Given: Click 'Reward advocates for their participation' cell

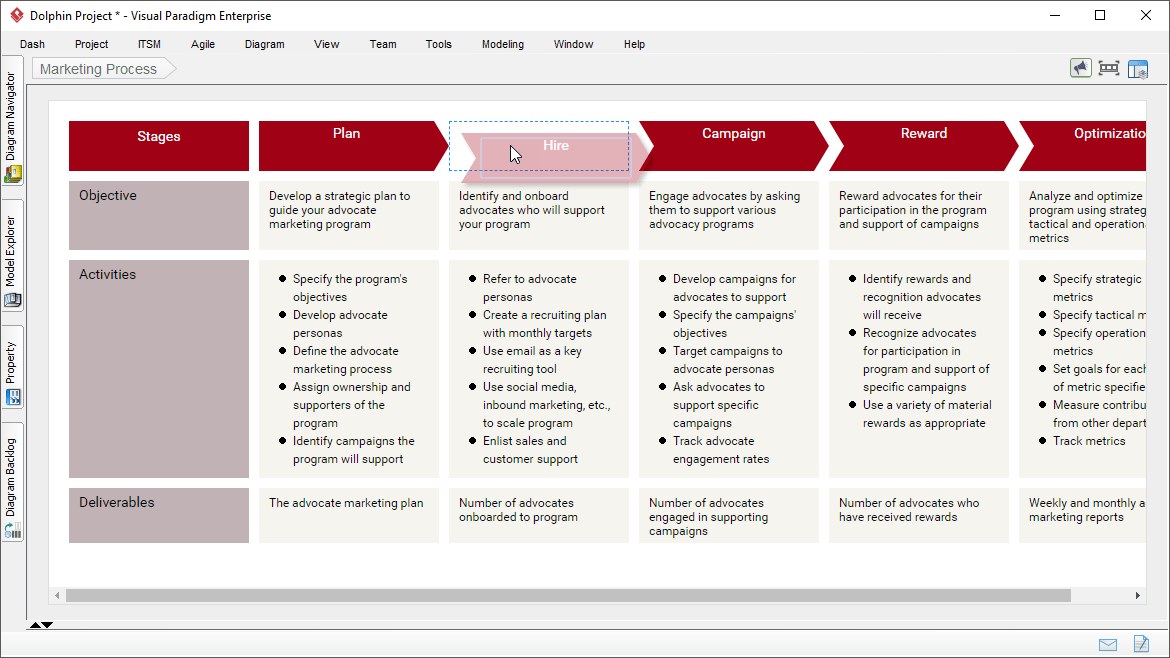Looking at the screenshot, I should tap(919, 215).
